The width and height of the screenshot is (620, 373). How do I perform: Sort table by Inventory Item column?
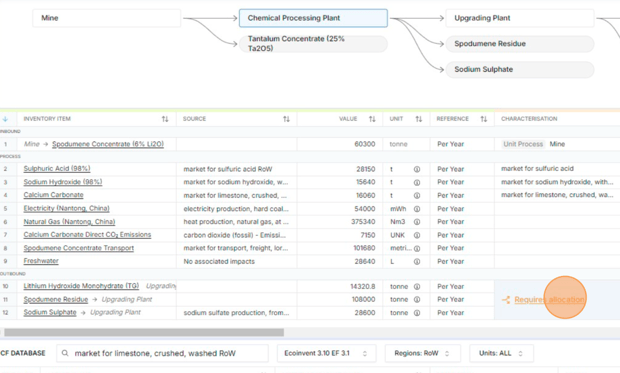coord(165,119)
